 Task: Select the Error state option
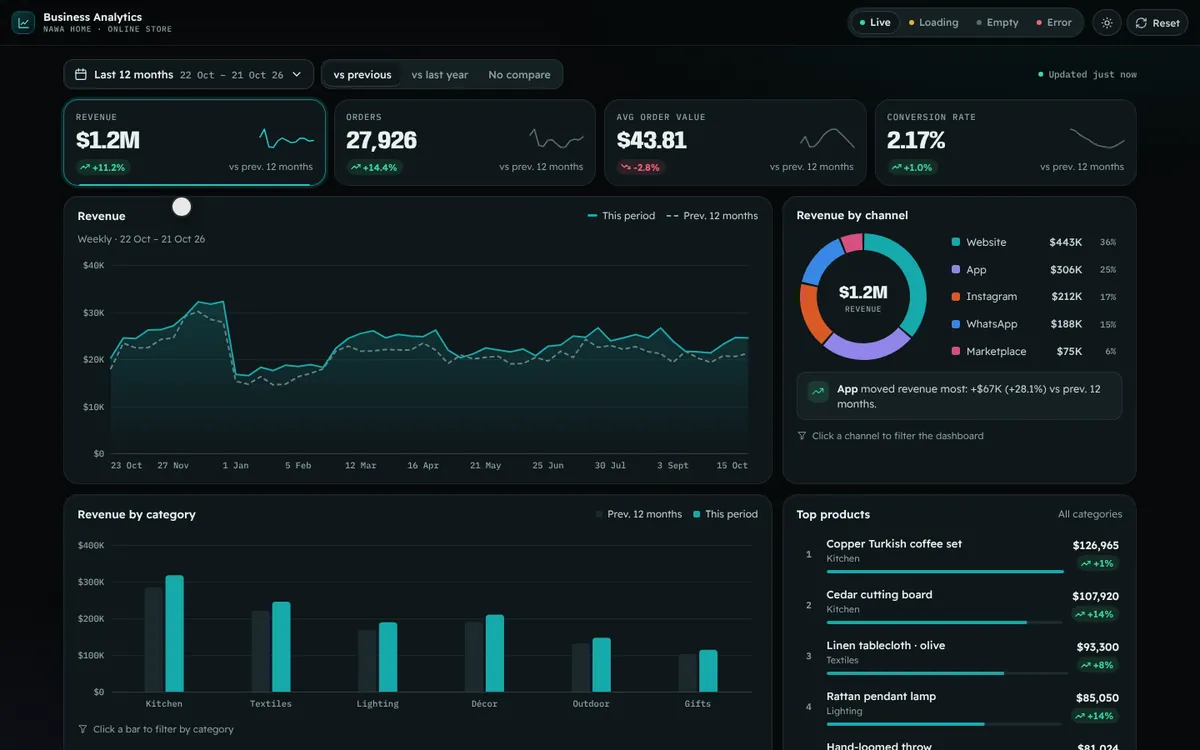click(x=1053, y=22)
